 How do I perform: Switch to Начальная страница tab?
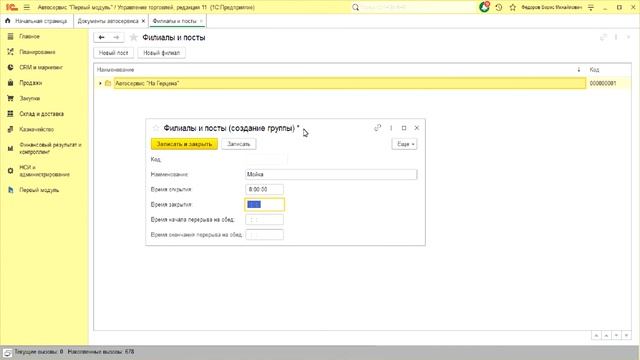pyautogui.click(x=41, y=21)
